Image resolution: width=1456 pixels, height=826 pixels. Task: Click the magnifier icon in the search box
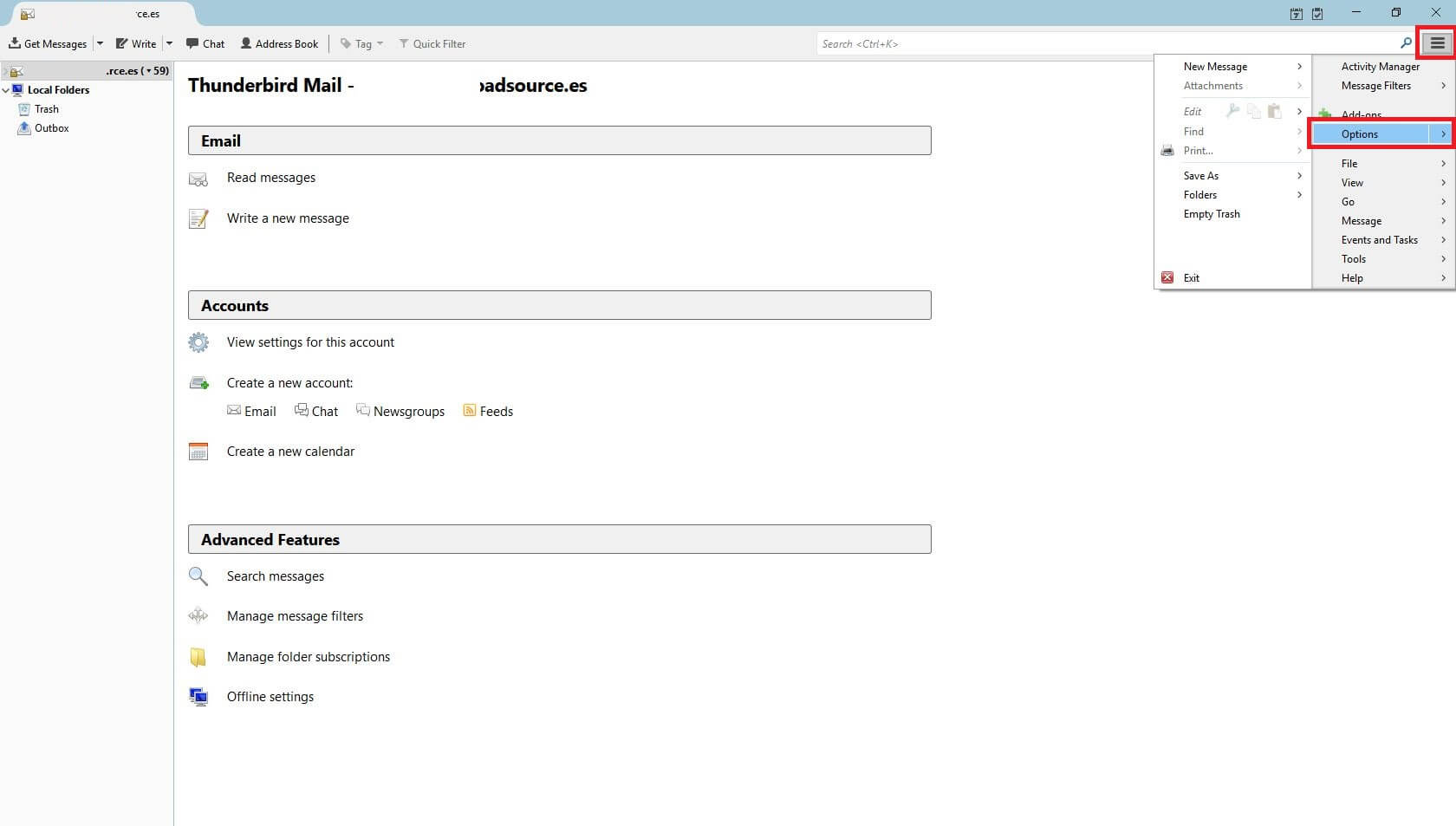[1406, 43]
